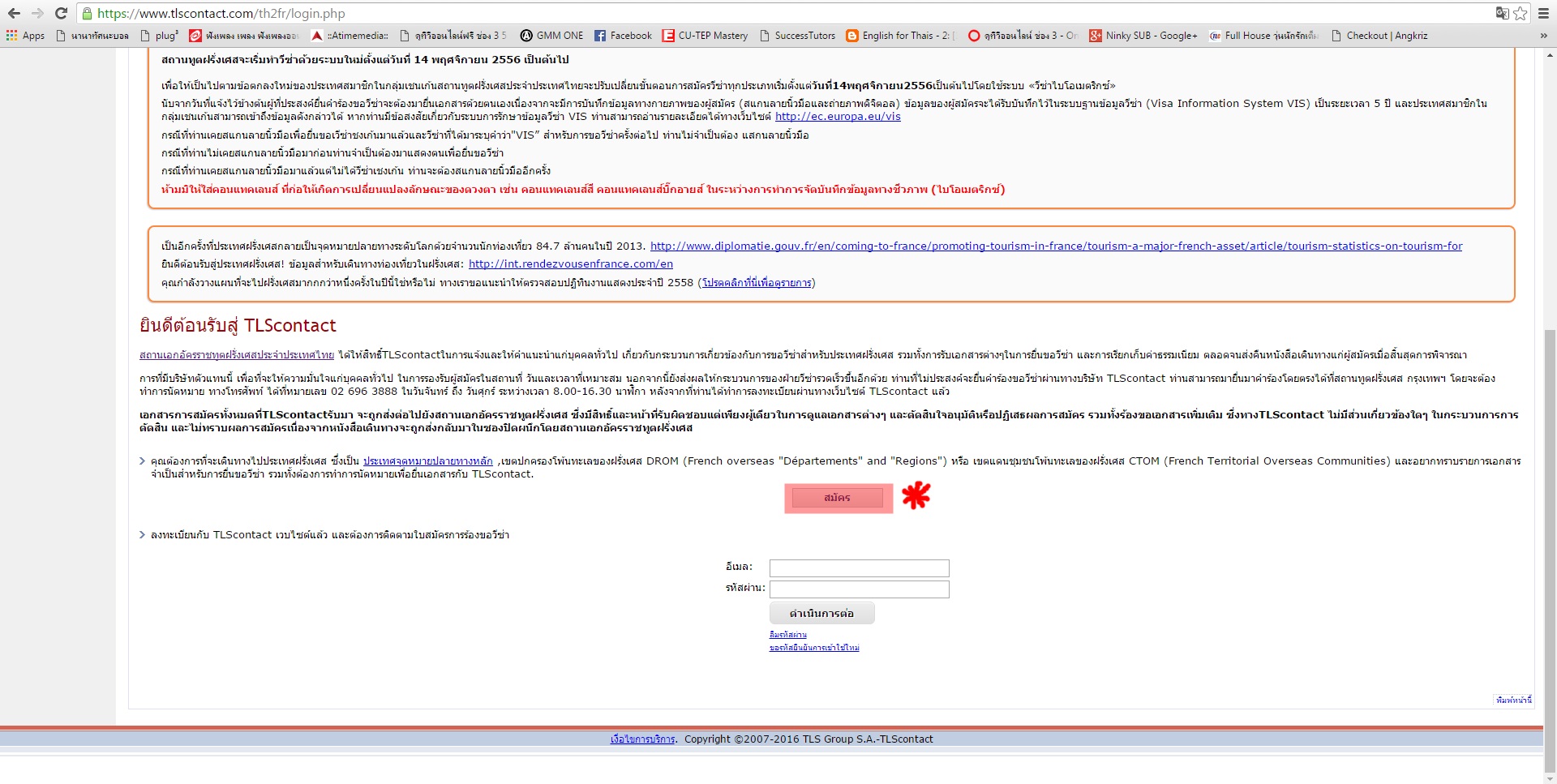The width and height of the screenshot is (1557, 784).
Task: Open the Facebook bookmark
Action: coord(623,36)
